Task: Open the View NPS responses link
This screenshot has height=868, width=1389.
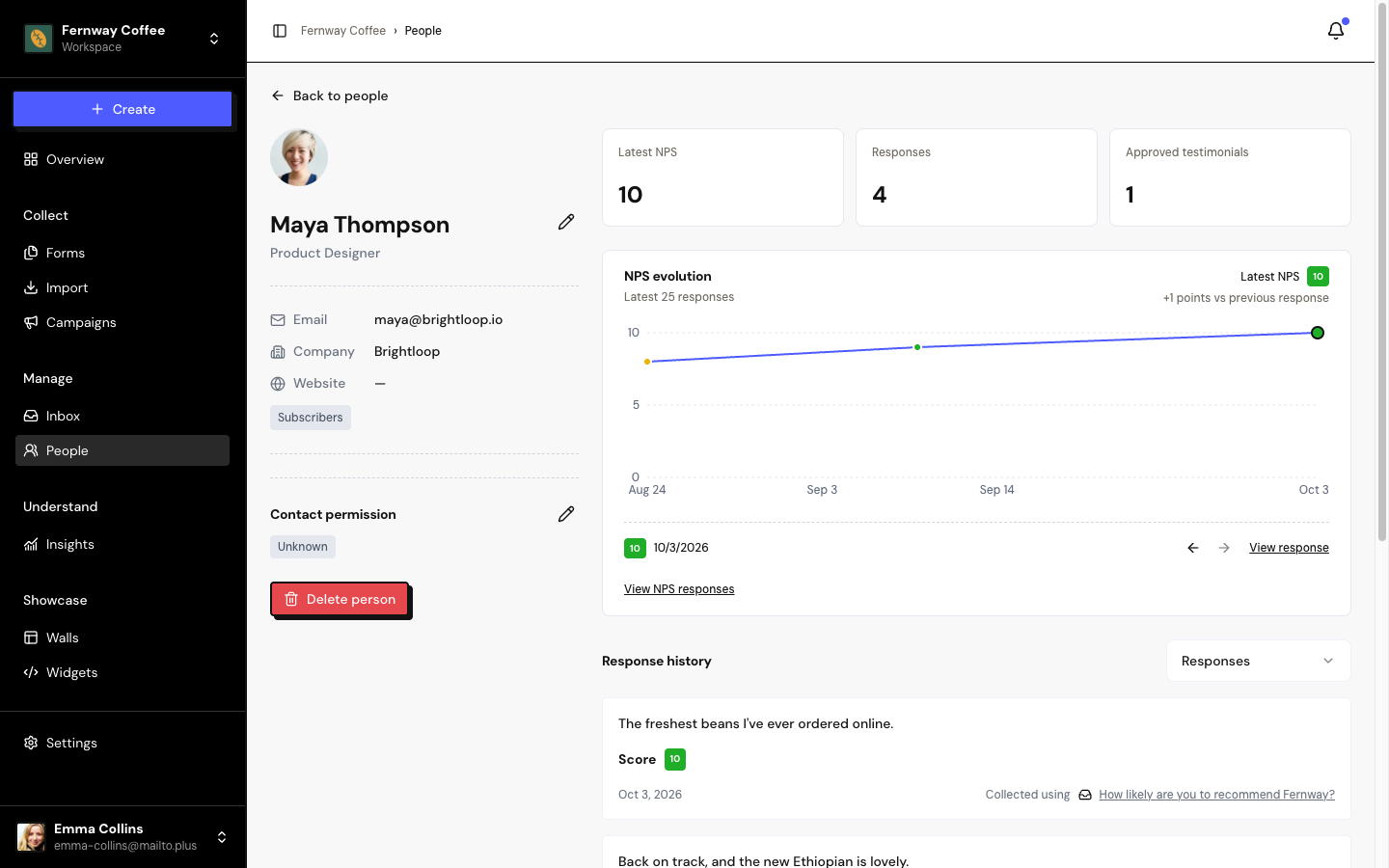Action: pyautogui.click(x=679, y=589)
